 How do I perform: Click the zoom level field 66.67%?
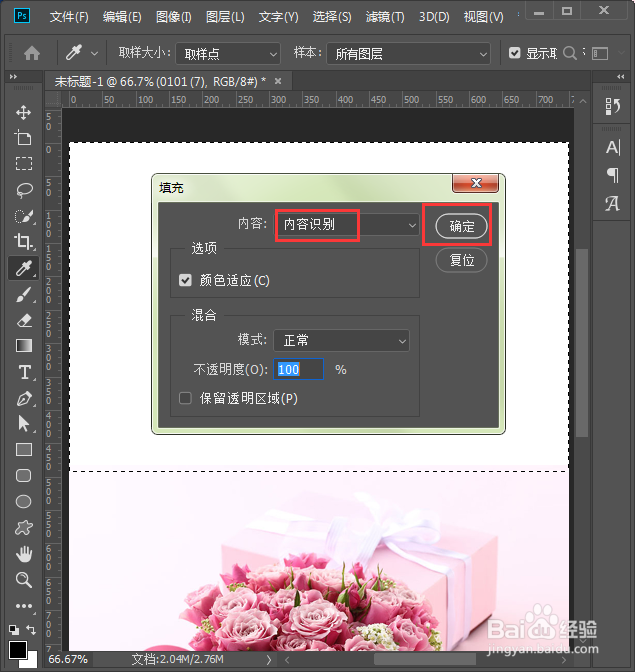[x=68, y=659]
